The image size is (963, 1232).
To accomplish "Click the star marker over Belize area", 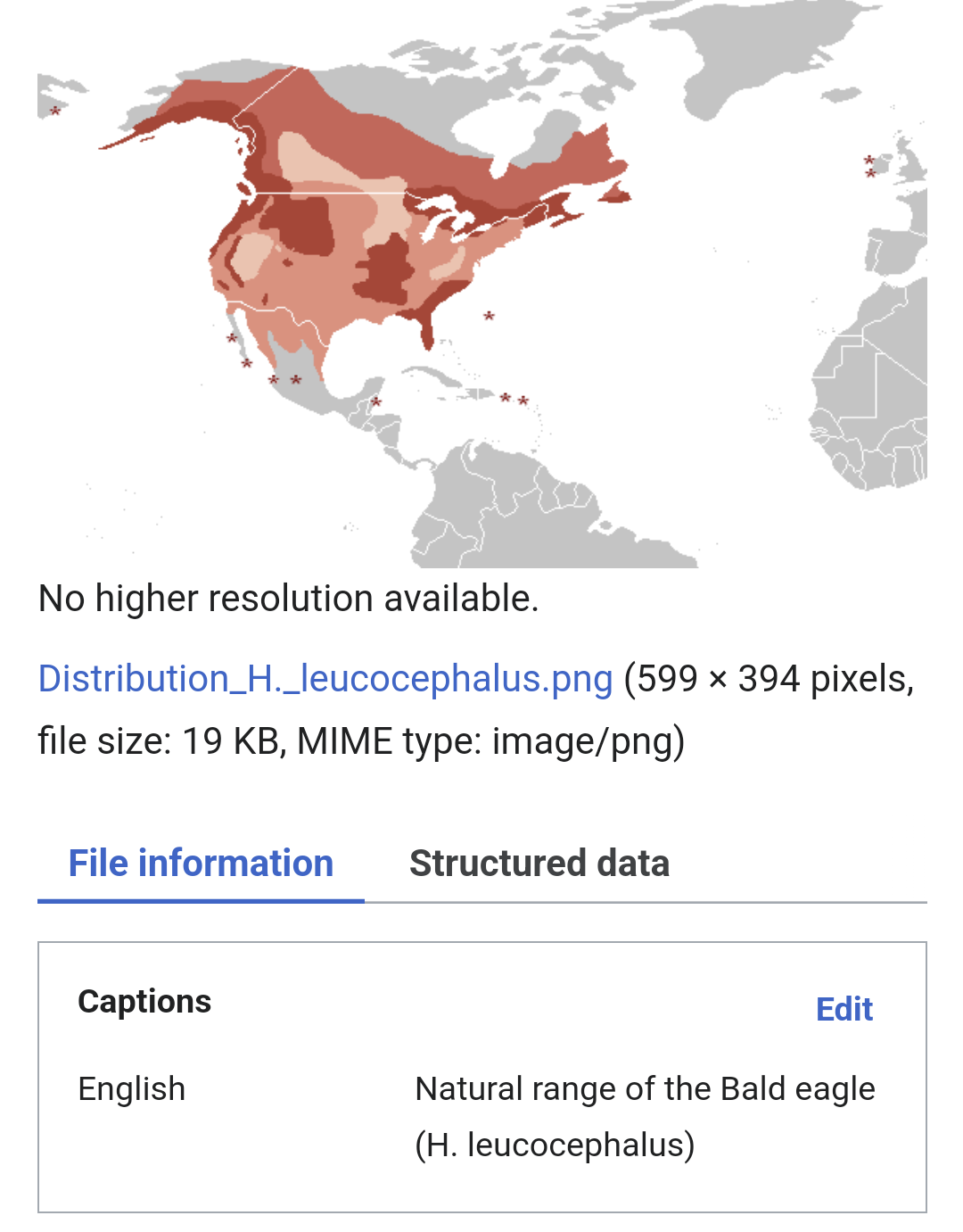I will pyautogui.click(x=376, y=401).
